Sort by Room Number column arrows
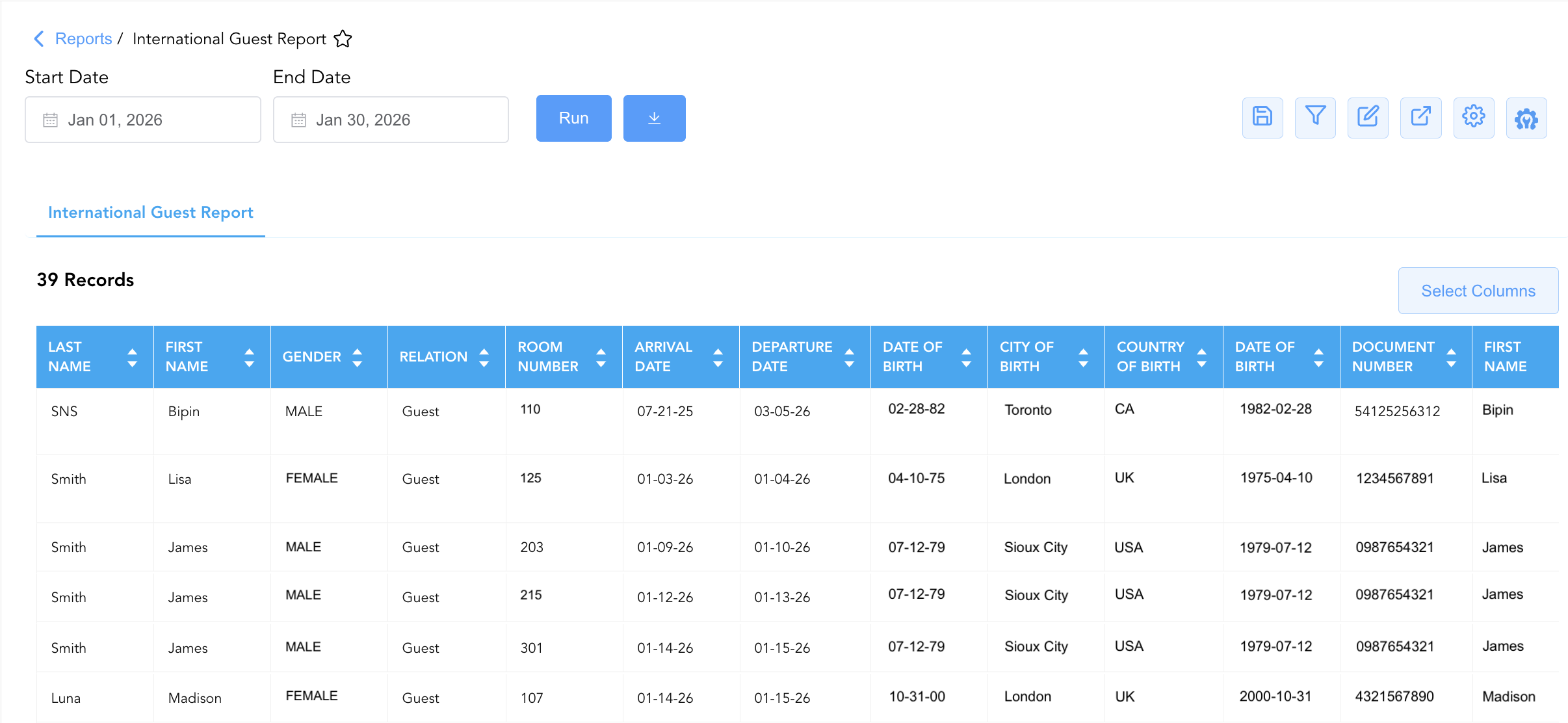Image resolution: width=1568 pixels, height=723 pixels. point(601,357)
